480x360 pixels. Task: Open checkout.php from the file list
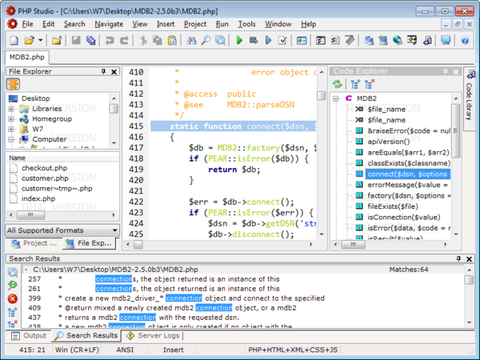(x=44, y=168)
